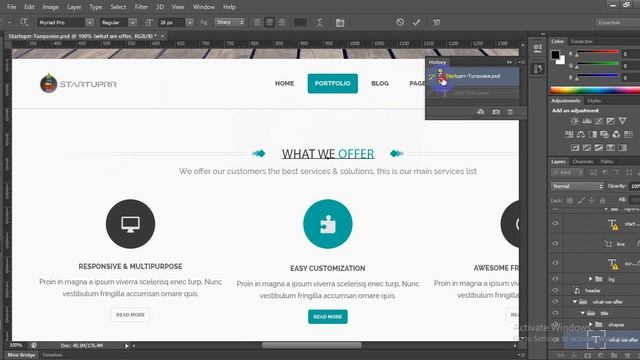Add a Channel Mixer adjustment
The width and height of the screenshot is (640, 360).
(616, 134)
